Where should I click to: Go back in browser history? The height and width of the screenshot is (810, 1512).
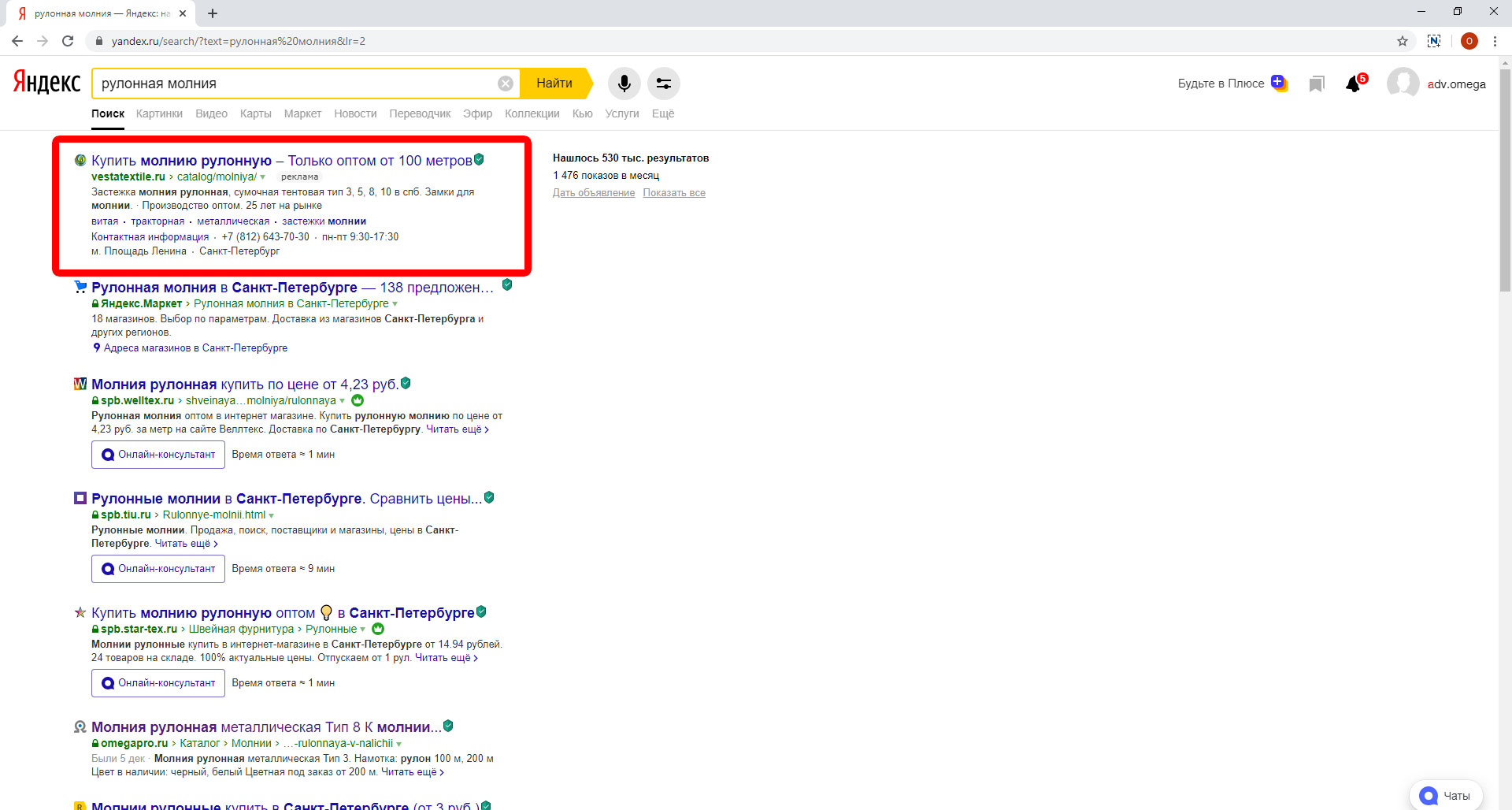[x=17, y=41]
